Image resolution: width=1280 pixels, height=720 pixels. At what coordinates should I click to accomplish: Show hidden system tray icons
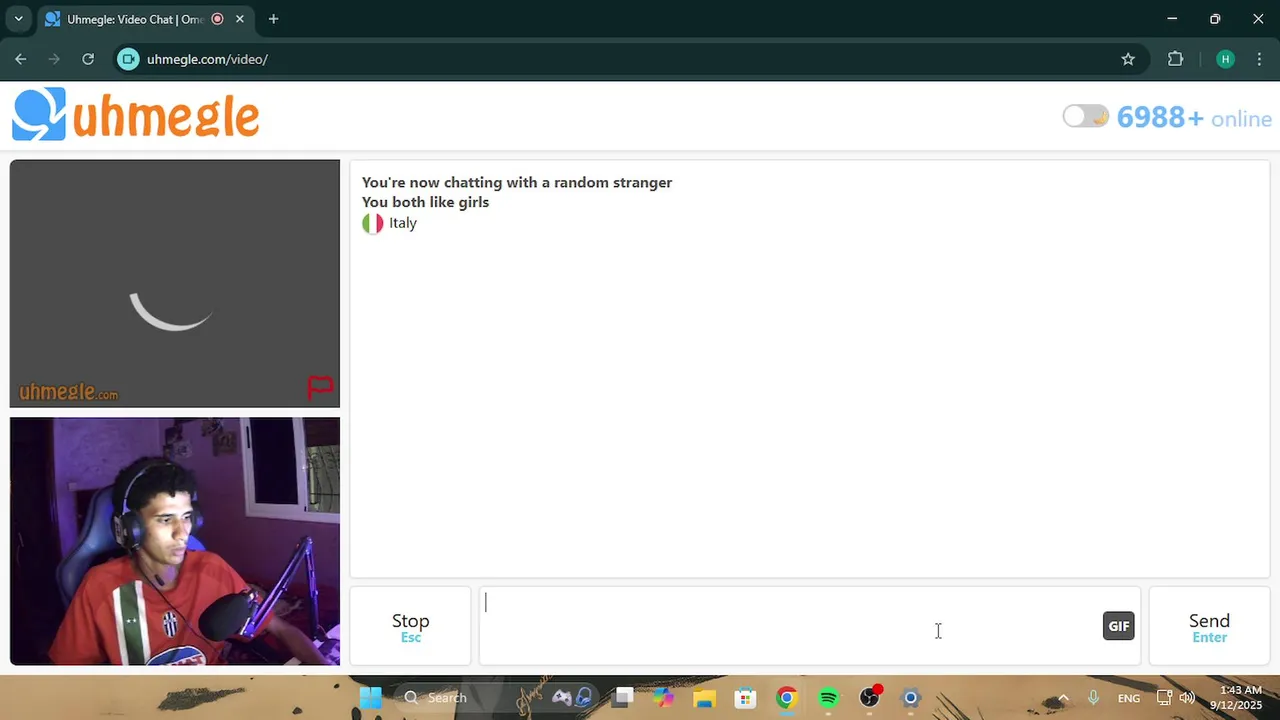1063,698
